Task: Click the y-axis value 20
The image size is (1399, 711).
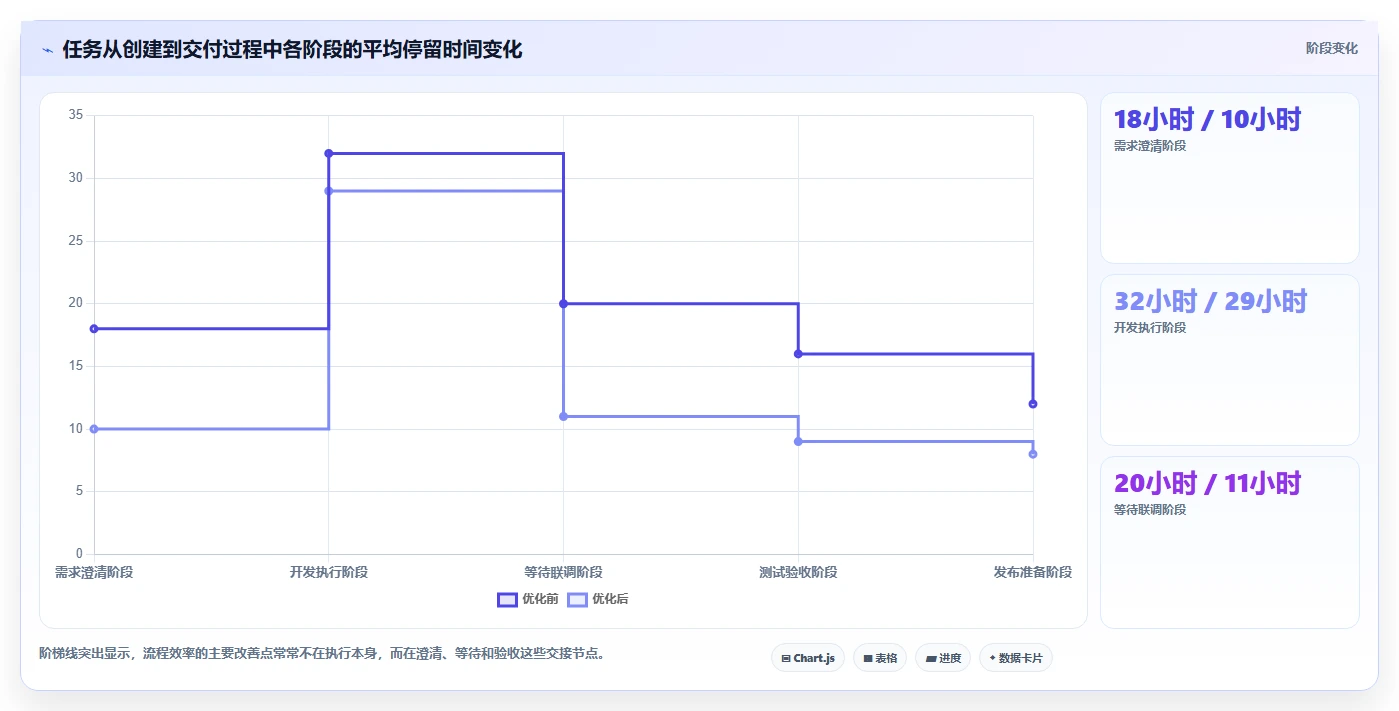Action: (76, 303)
